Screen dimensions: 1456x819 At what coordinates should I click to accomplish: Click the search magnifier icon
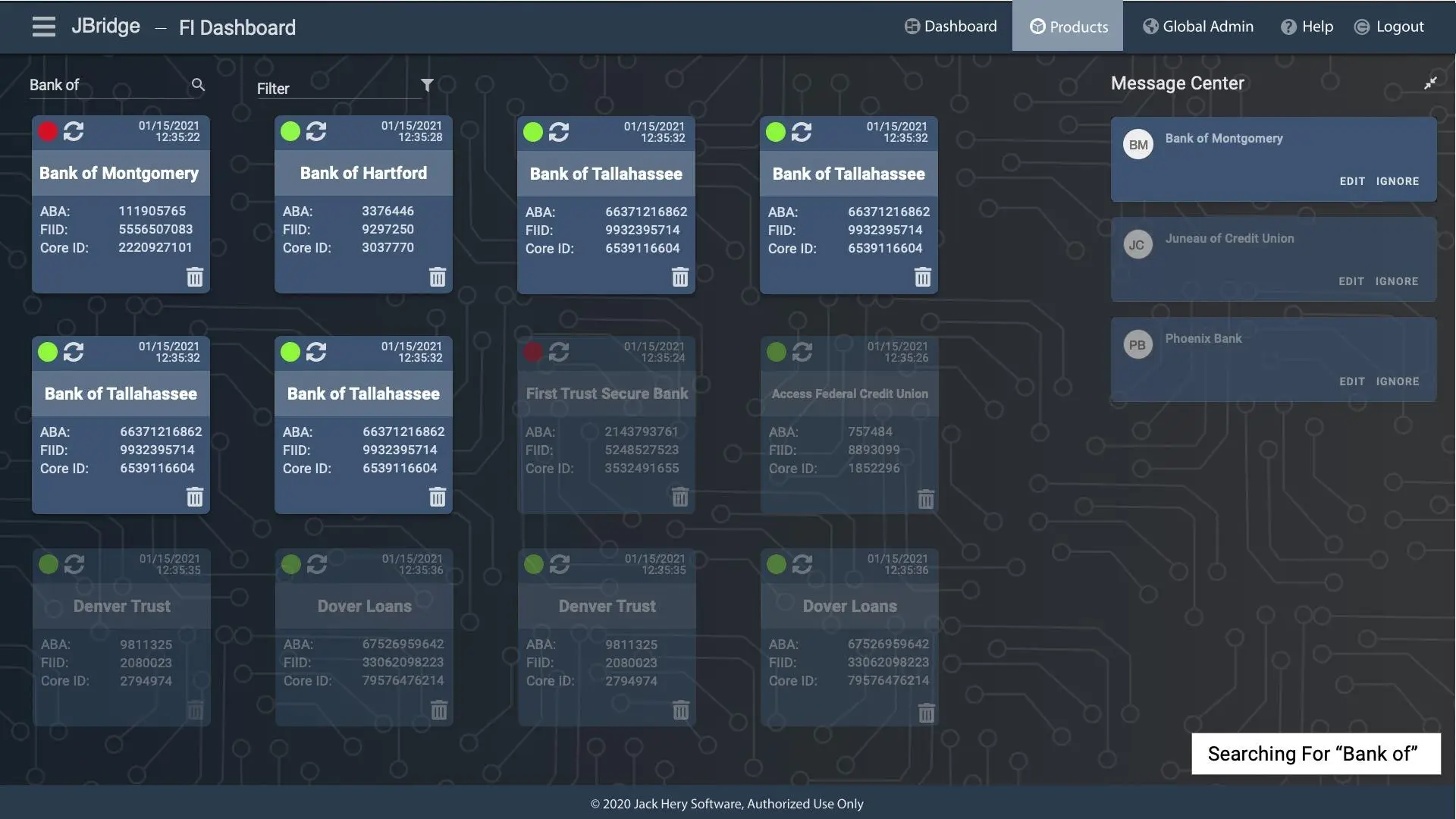198,85
